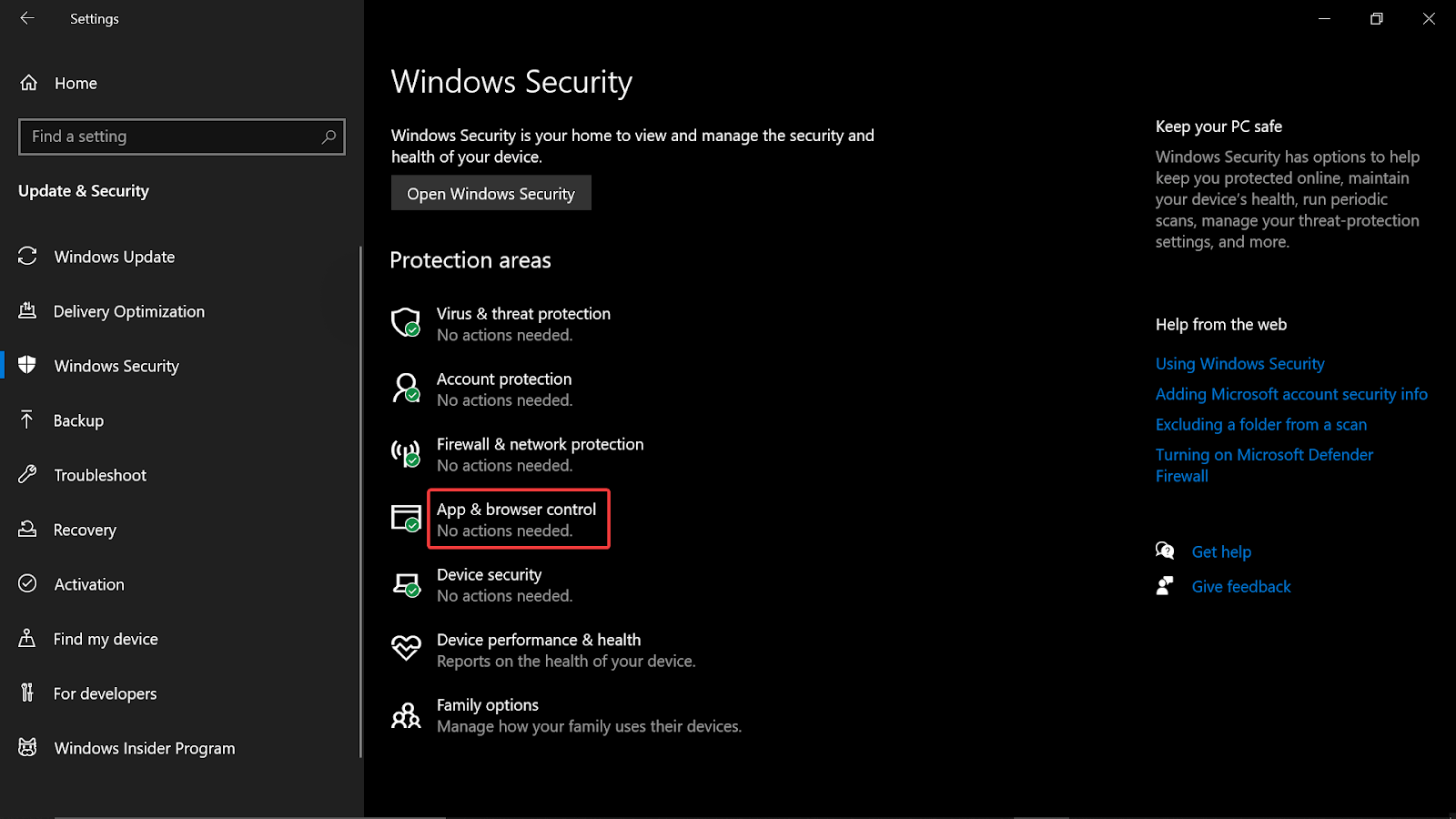Click the Excluding a folder from a scan link

(1261, 424)
